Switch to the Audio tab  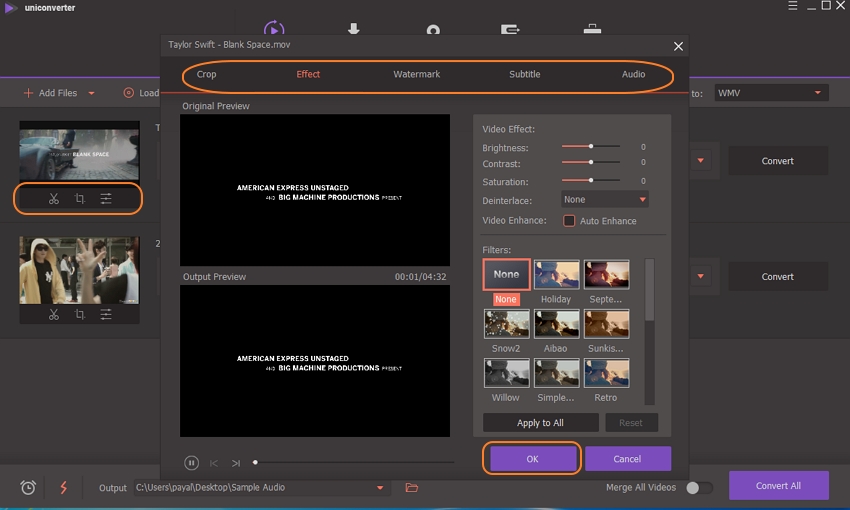(633, 74)
